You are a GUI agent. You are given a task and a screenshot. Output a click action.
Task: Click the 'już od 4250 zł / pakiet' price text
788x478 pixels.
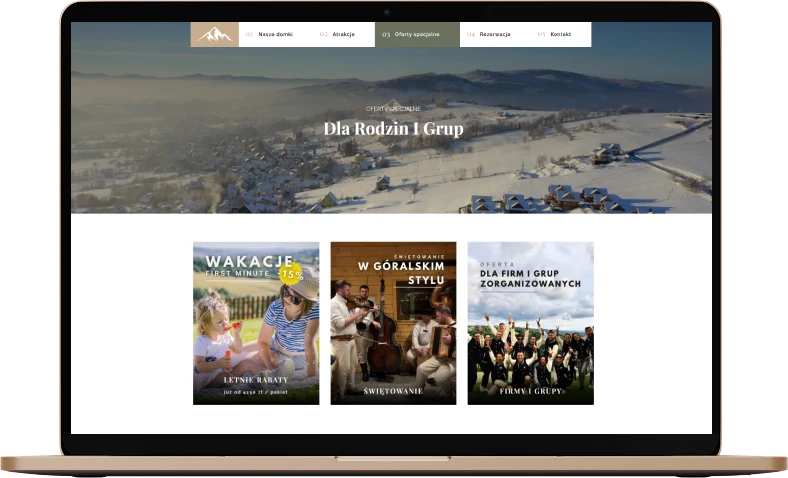click(x=256, y=392)
